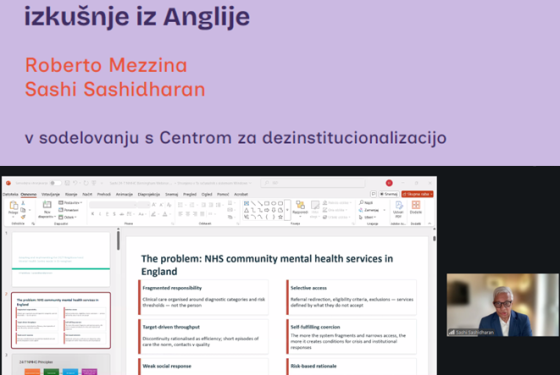The width and height of the screenshot is (560, 375).
Task: Click the Find (Najdi) magnifier icon
Action: 361,202
